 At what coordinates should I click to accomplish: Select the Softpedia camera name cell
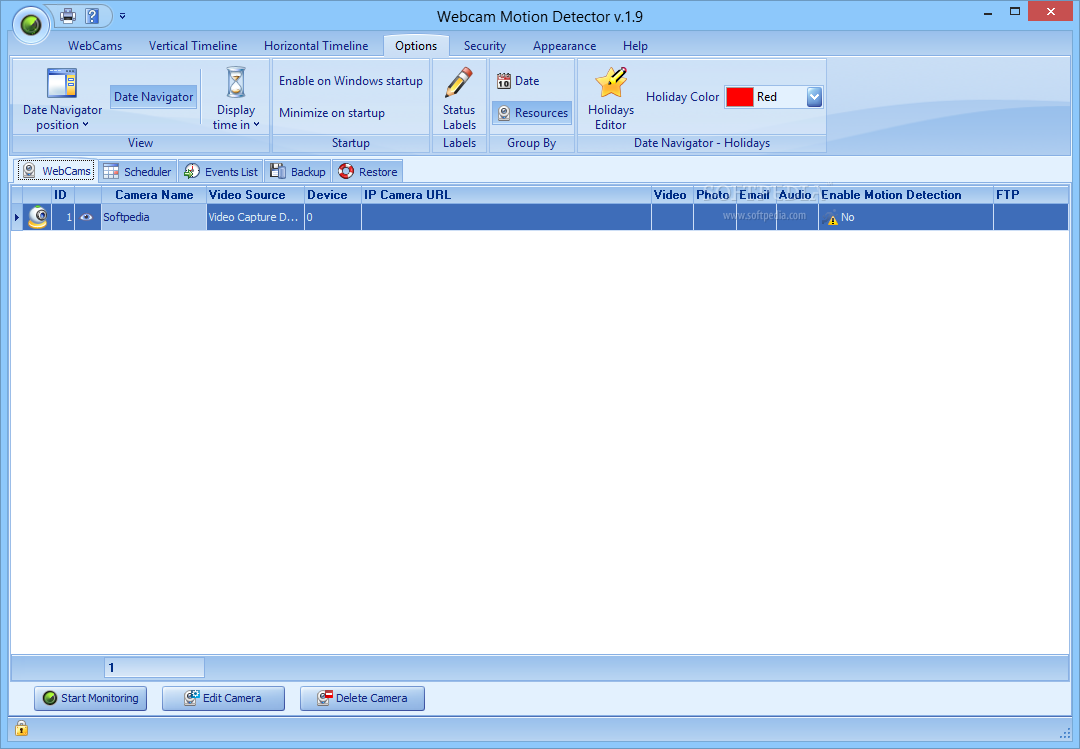(154, 217)
